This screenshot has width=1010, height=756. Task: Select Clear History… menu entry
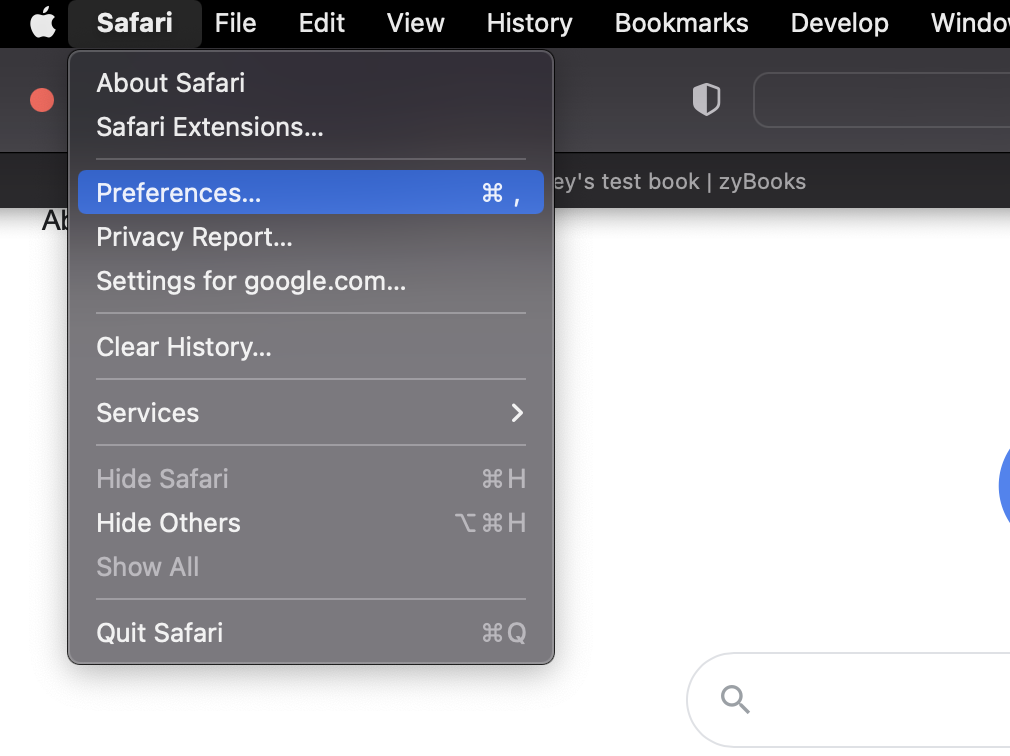pos(310,346)
